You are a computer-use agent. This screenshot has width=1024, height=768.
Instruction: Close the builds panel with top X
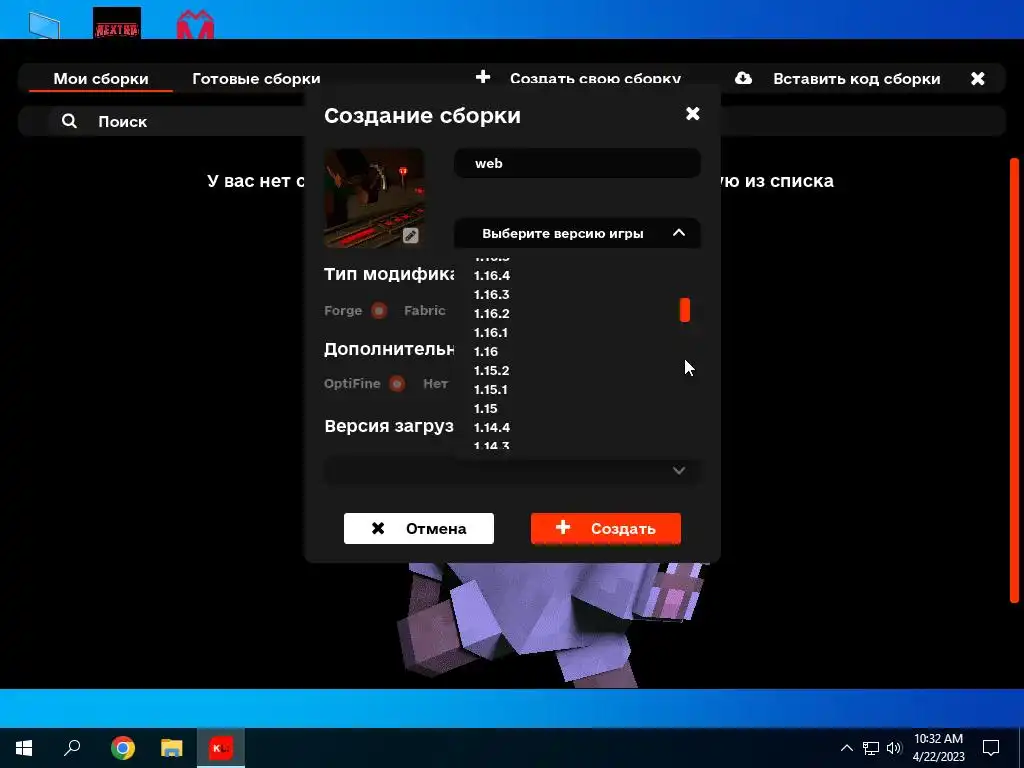pyautogui.click(x=978, y=78)
